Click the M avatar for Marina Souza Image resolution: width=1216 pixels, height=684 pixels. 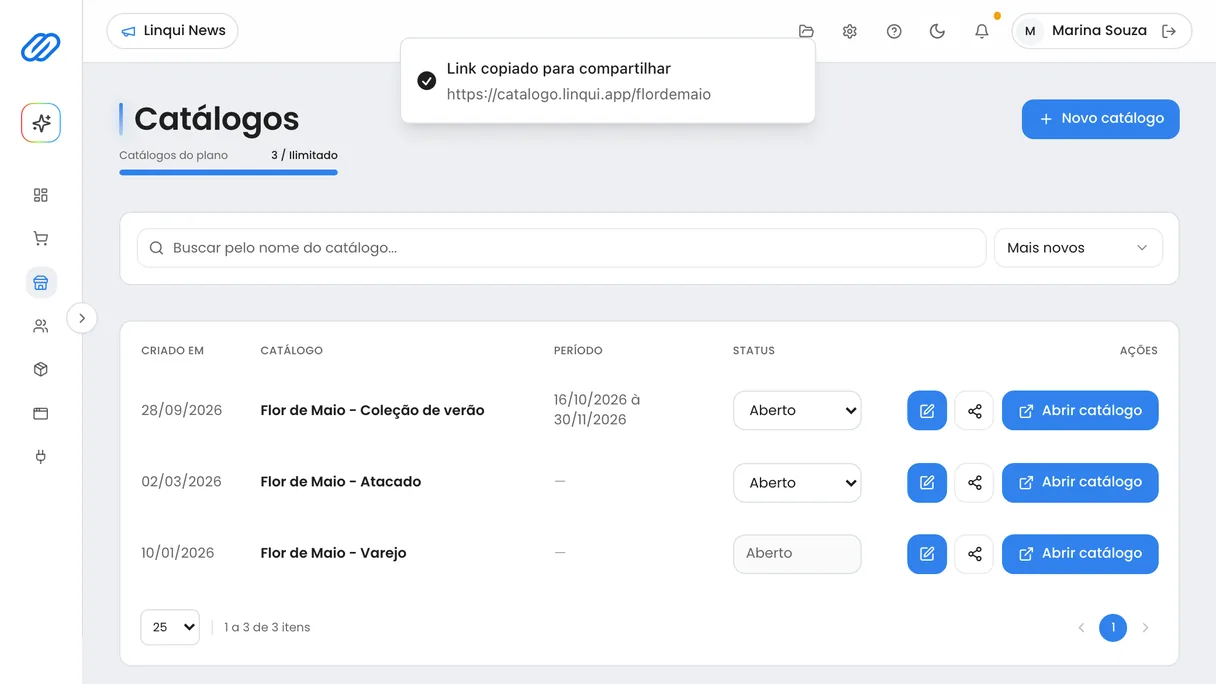pos(1030,31)
